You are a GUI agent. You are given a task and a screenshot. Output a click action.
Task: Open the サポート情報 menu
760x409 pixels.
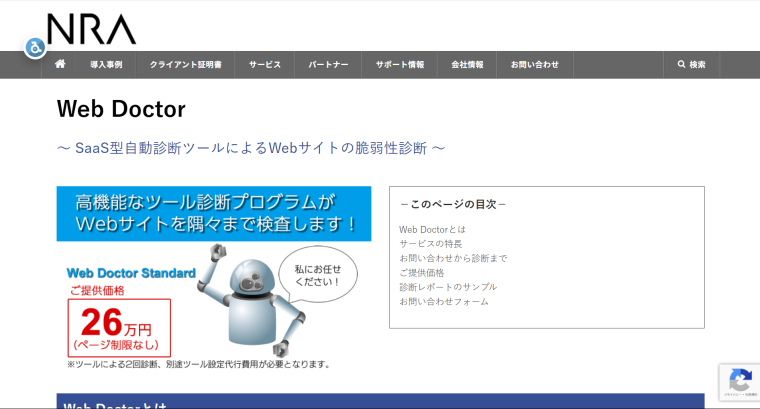coord(399,64)
